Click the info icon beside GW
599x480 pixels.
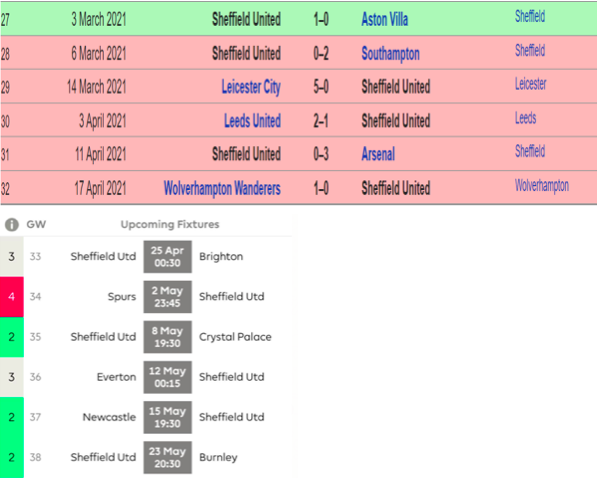point(12,225)
